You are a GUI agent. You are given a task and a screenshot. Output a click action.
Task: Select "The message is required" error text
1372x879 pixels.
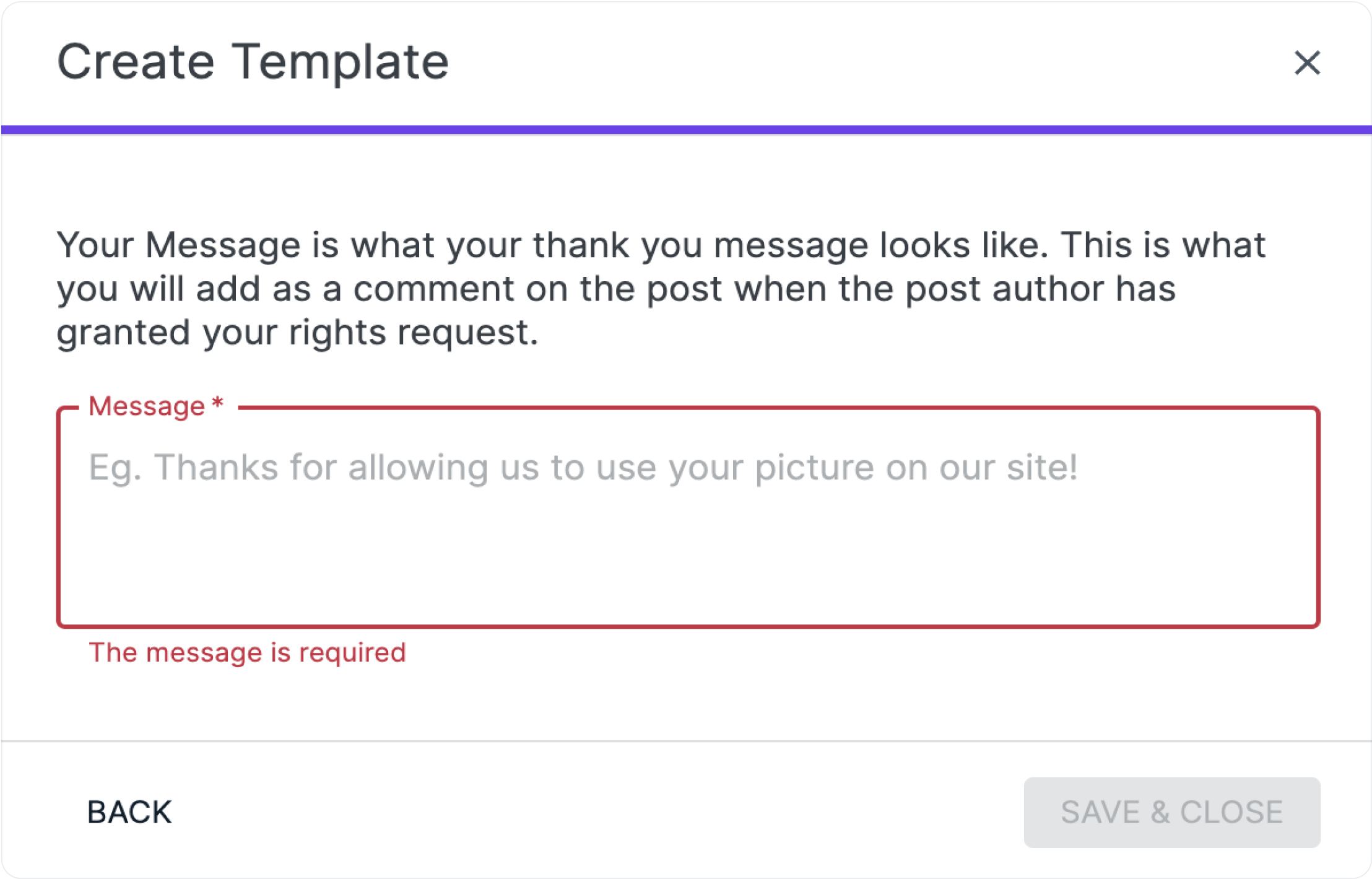[247, 652]
